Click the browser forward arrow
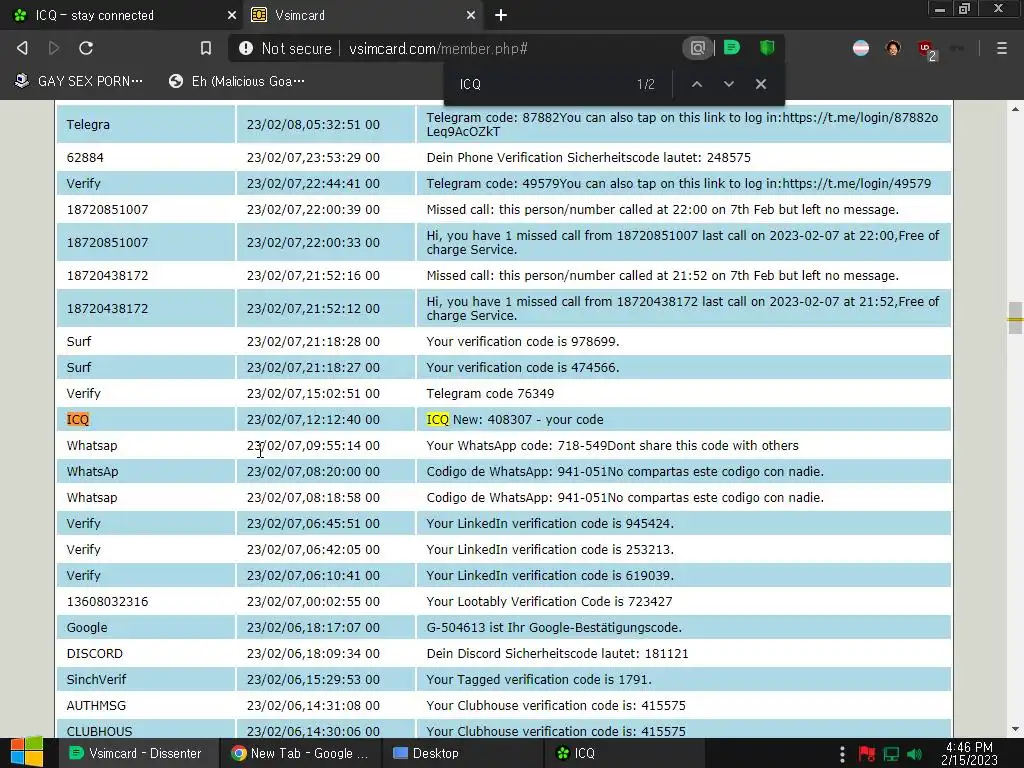Viewport: 1024px width, 768px height. (54, 48)
